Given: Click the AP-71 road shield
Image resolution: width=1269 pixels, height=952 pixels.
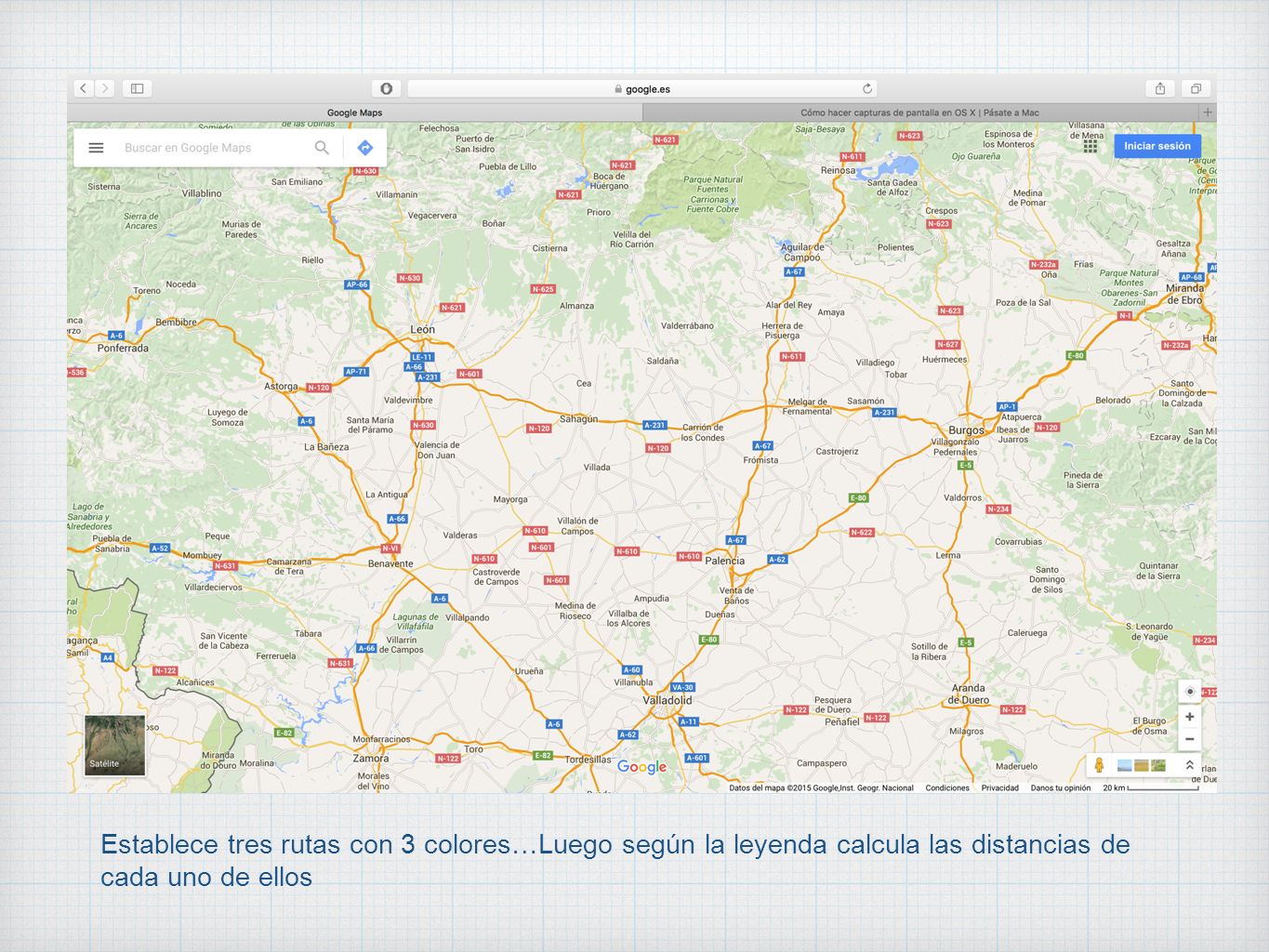Looking at the screenshot, I should pos(356,371).
